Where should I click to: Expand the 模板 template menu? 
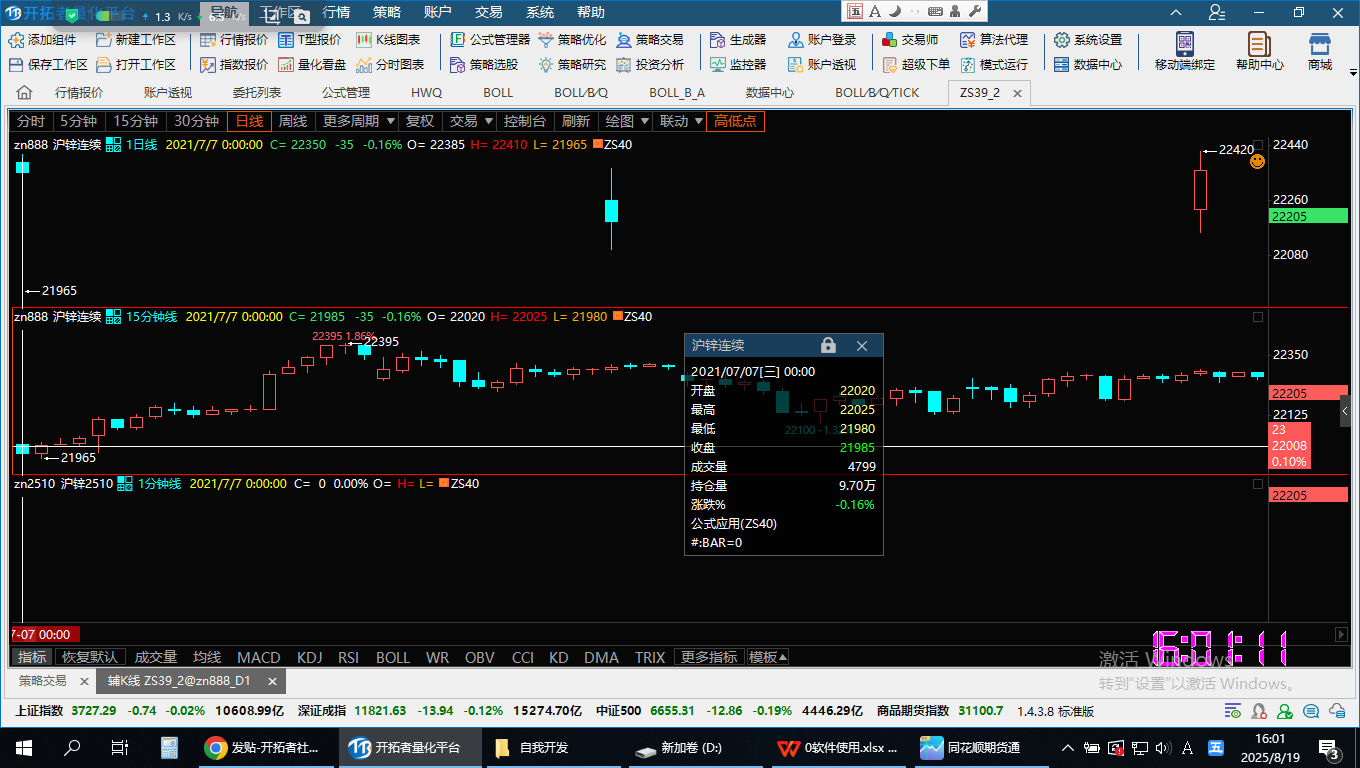pyautogui.click(x=768, y=657)
